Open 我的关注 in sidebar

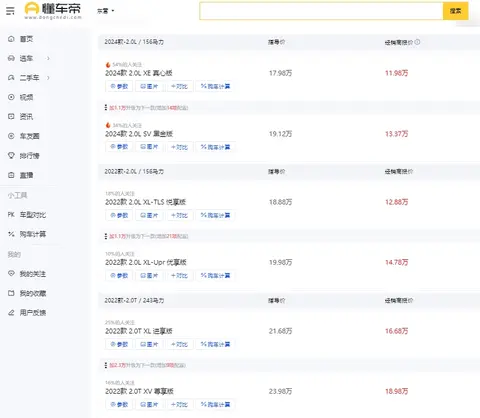point(27,274)
